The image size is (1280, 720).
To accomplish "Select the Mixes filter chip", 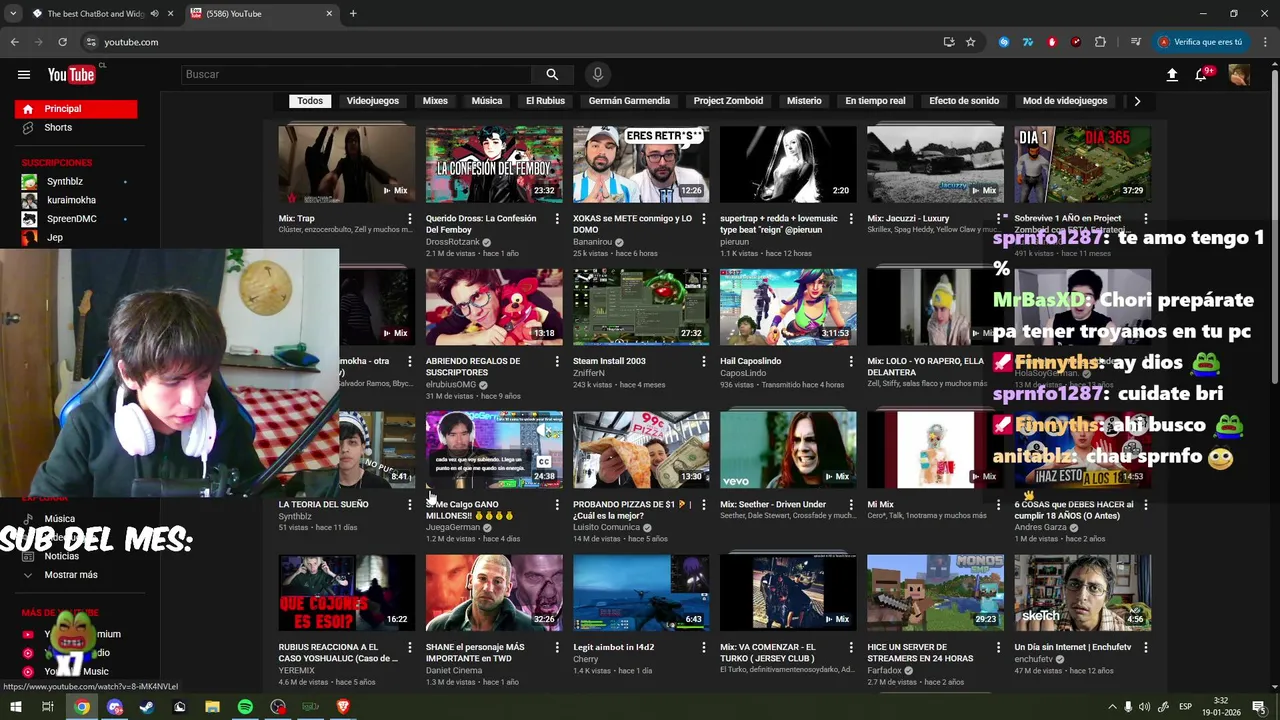I will [435, 101].
